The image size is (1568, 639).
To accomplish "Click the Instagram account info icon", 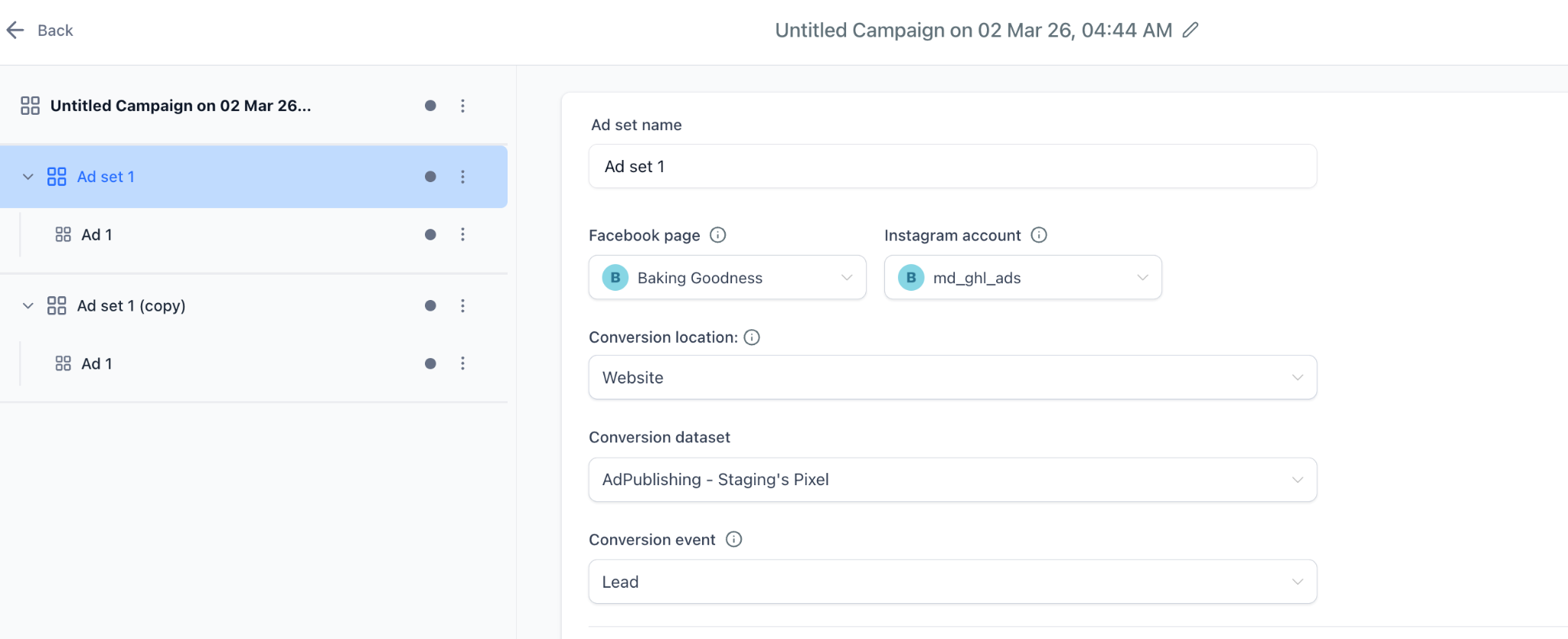I will pyautogui.click(x=1039, y=235).
